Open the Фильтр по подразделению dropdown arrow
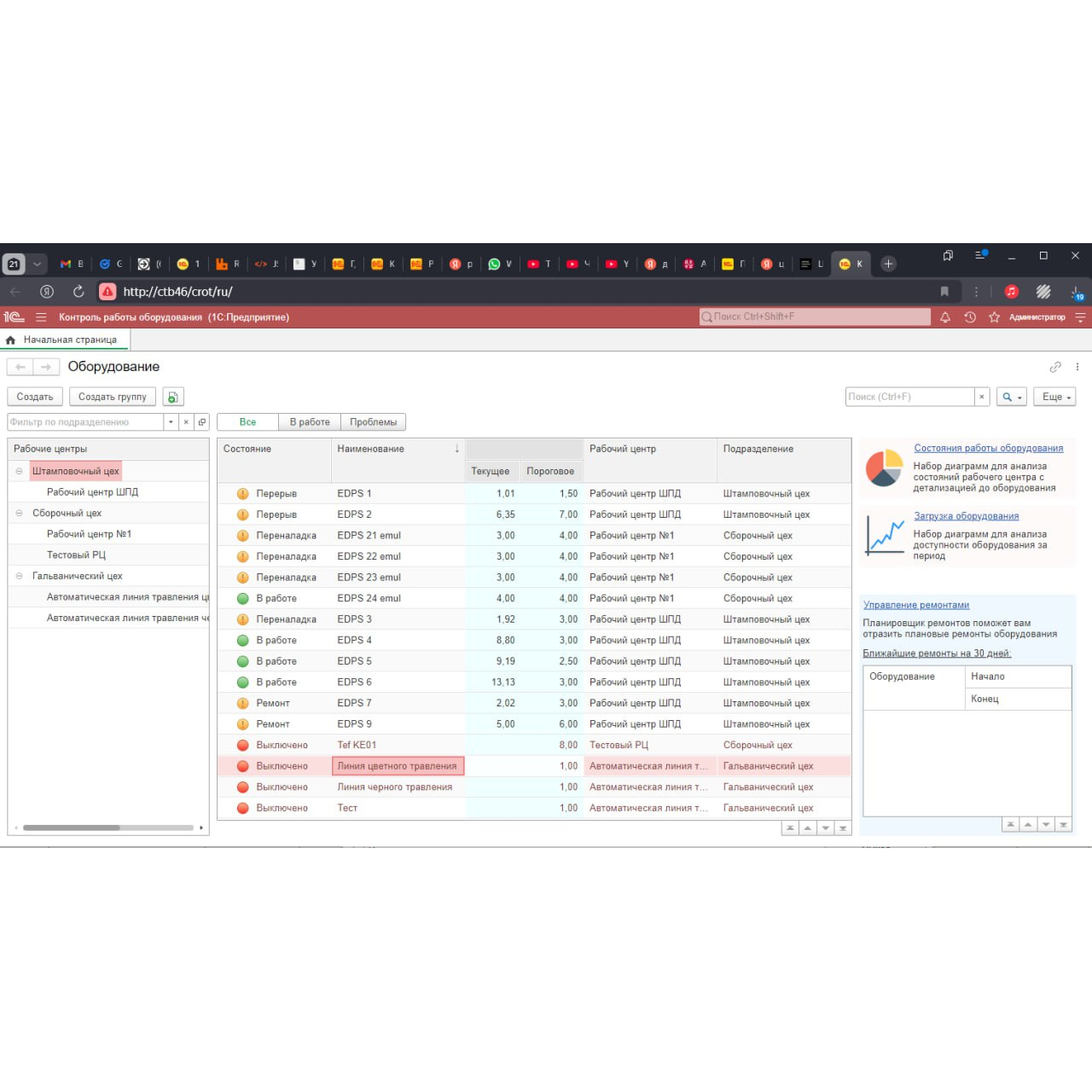The height and width of the screenshot is (1092, 1092). [171, 422]
